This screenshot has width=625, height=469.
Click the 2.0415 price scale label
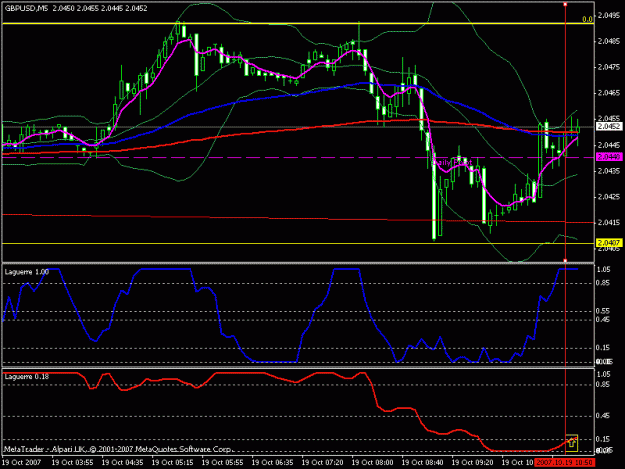point(609,223)
